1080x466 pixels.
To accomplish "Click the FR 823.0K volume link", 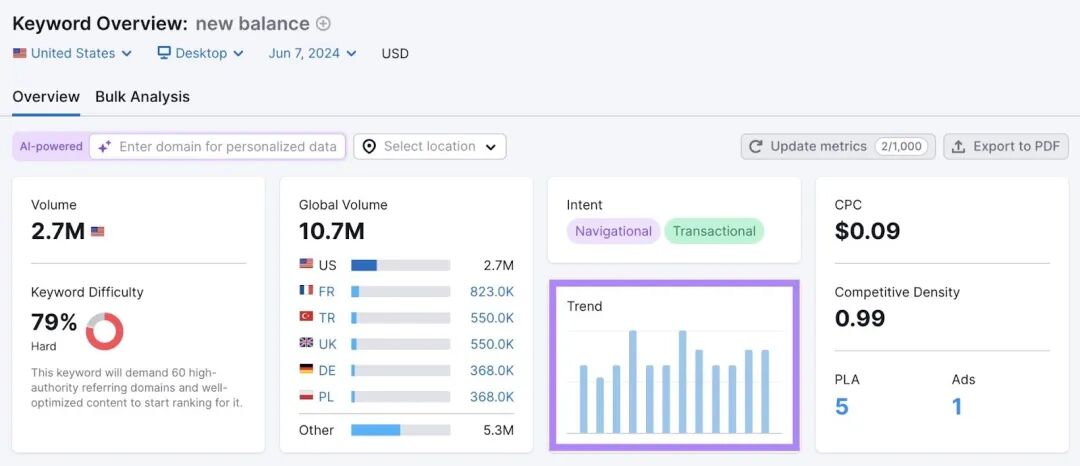I will (x=492, y=292).
